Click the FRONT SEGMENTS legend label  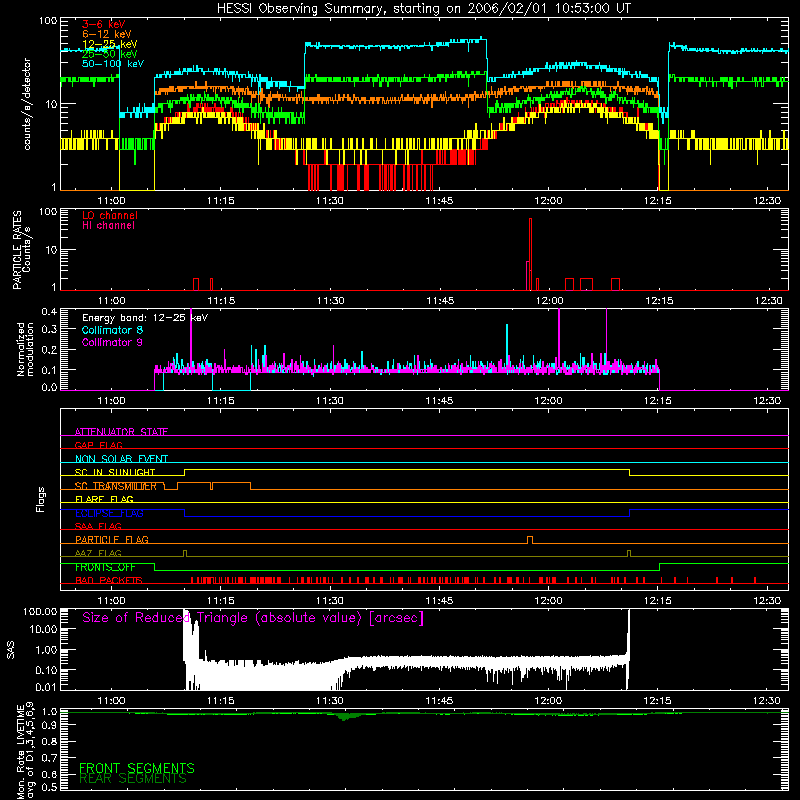click(137, 768)
